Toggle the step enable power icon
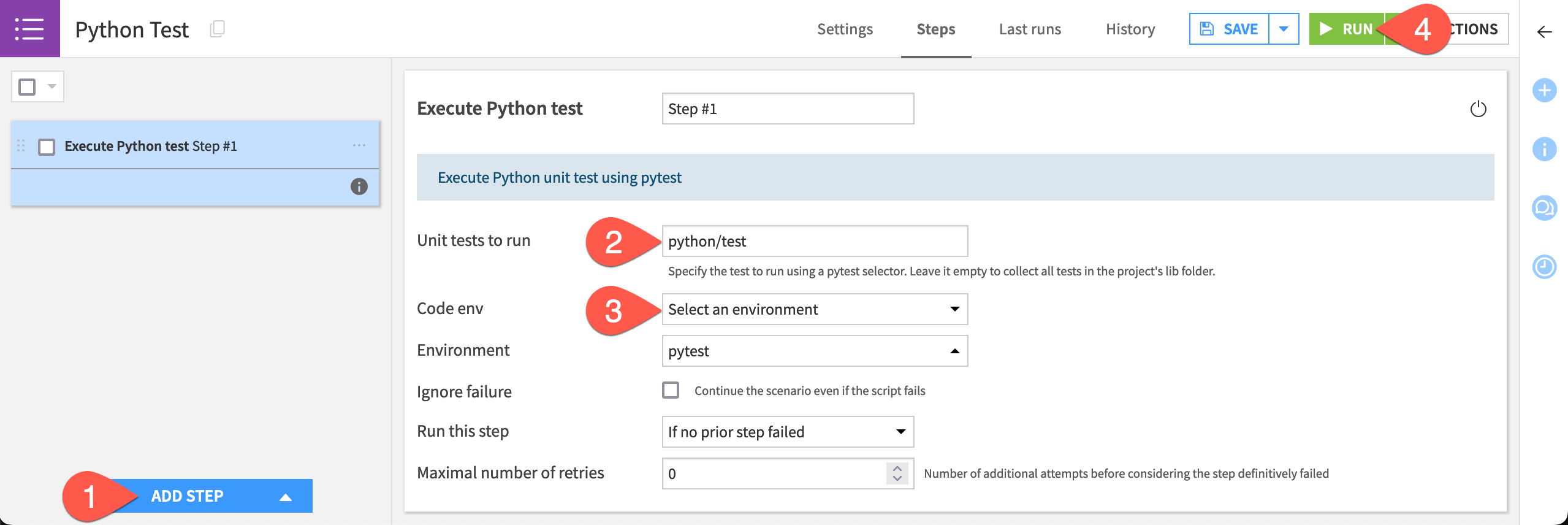The image size is (1568, 525). 1478,109
